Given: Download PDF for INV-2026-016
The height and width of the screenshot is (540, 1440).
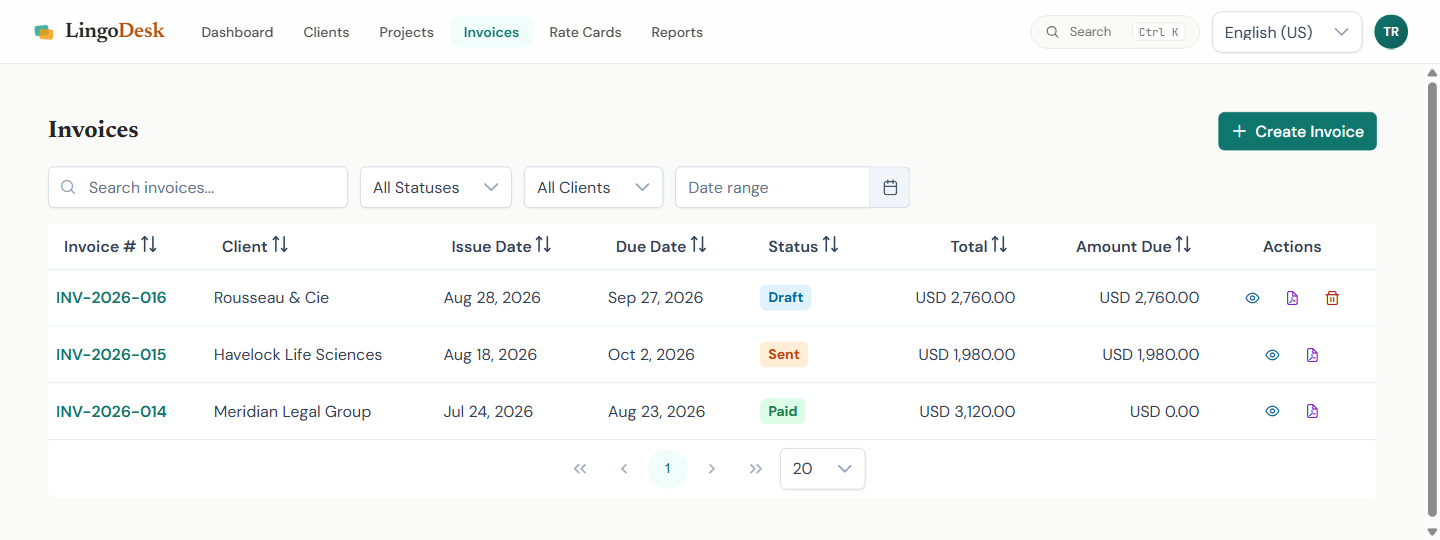Looking at the screenshot, I should (x=1292, y=298).
